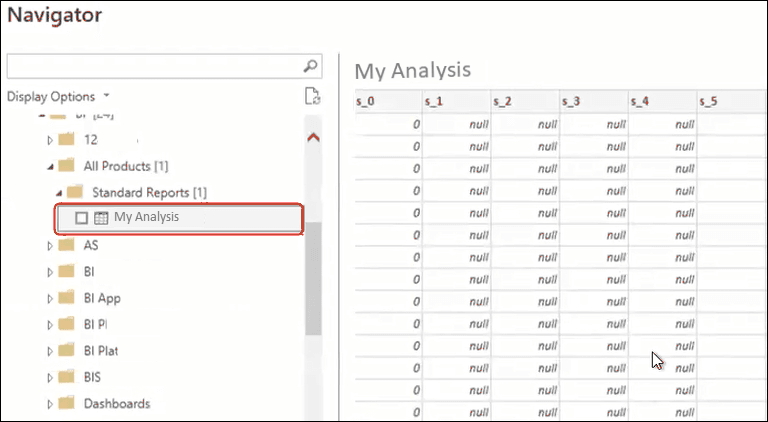Click the s_0 column header

tap(389, 101)
